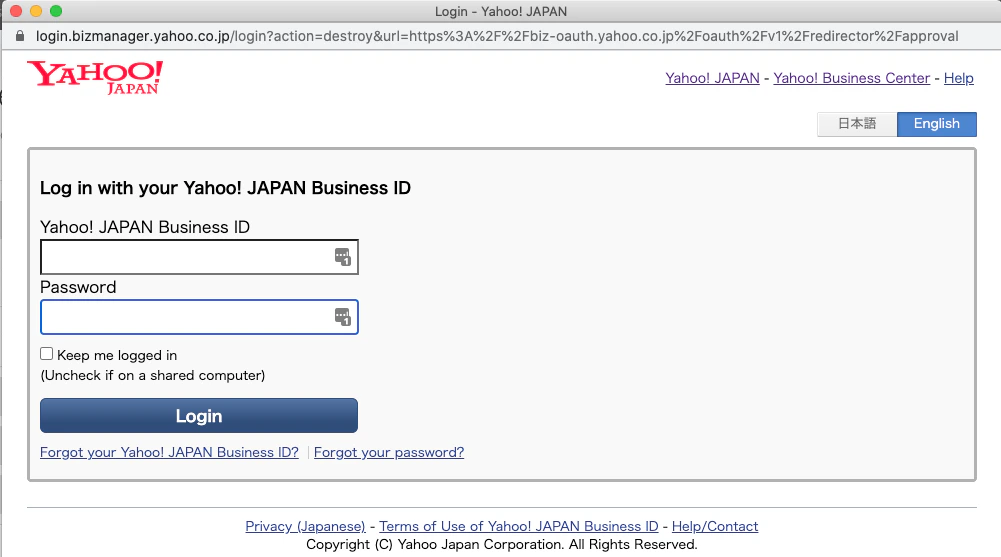
Task: Click password manager icon in Password field
Action: [x=343, y=317]
